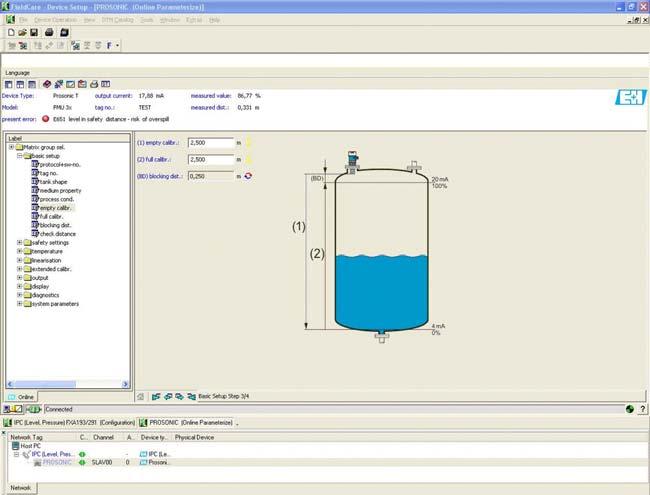Click the empty calibr. value field
The height and width of the screenshot is (495, 650).
211,143
